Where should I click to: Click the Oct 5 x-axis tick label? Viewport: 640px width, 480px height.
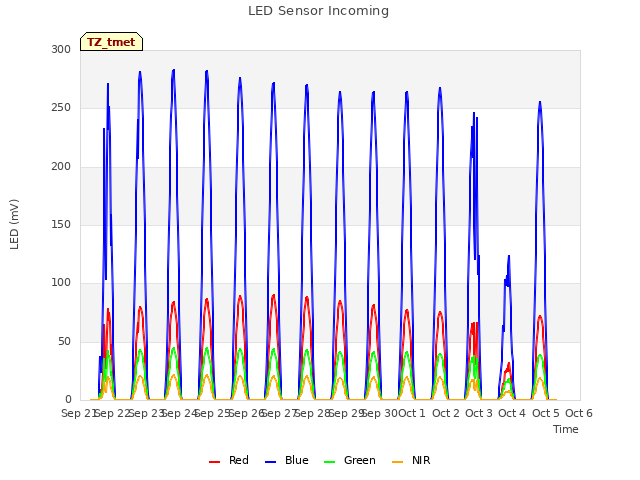[546, 413]
